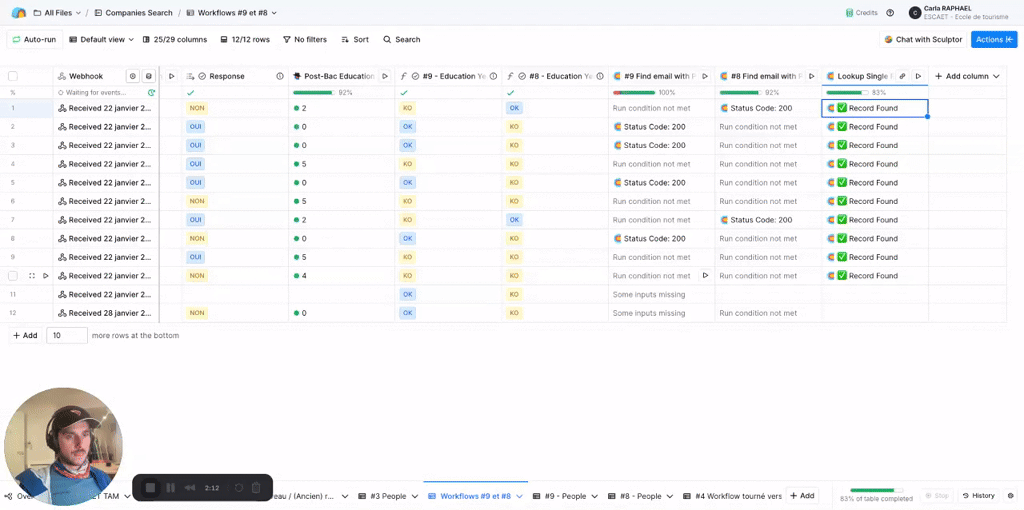Click the settings gear in Webhook column header

click(132, 76)
